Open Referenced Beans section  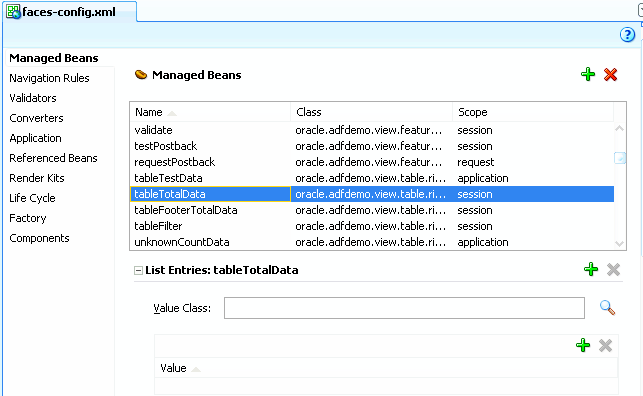53,158
